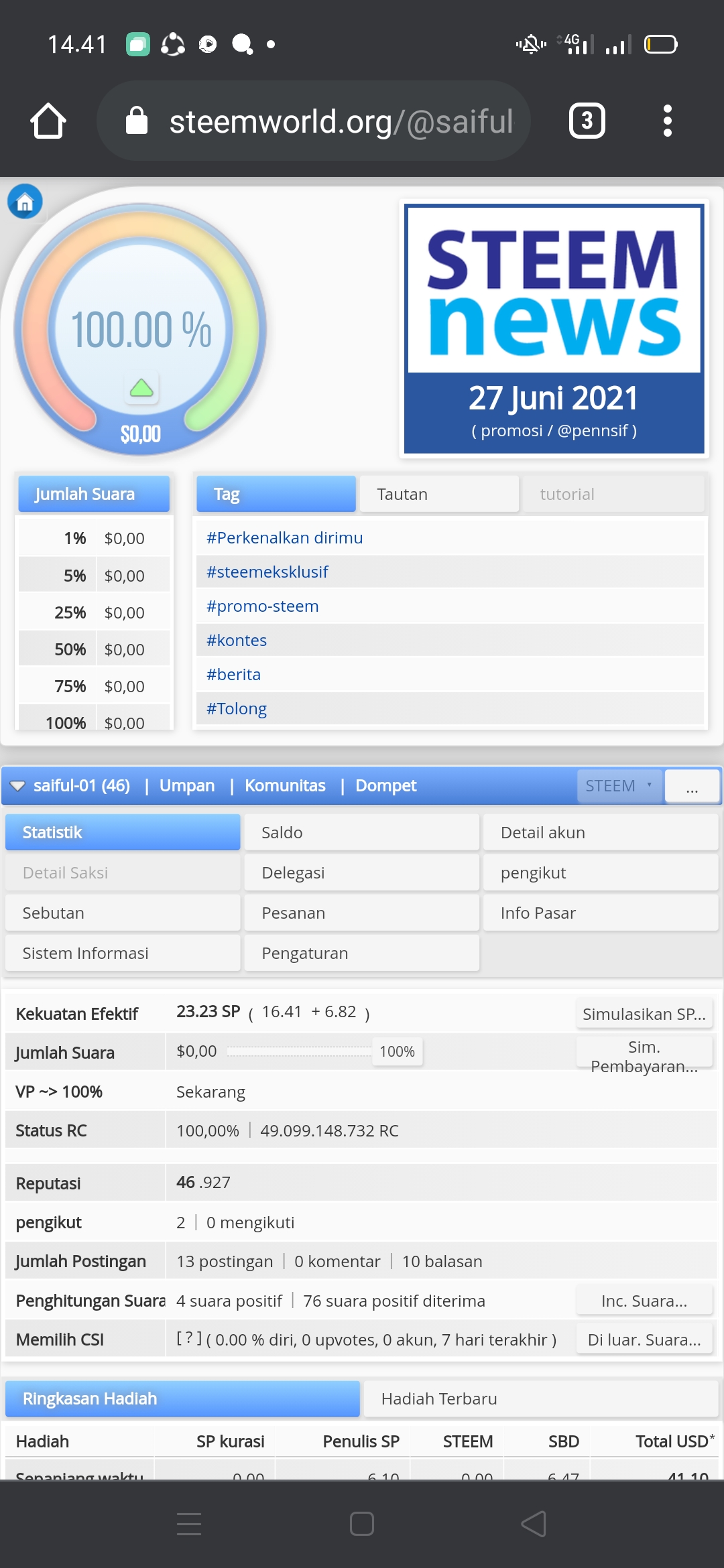This screenshot has height=1568, width=724.
Task: Open the #Tolong tag link
Action: 236,708
